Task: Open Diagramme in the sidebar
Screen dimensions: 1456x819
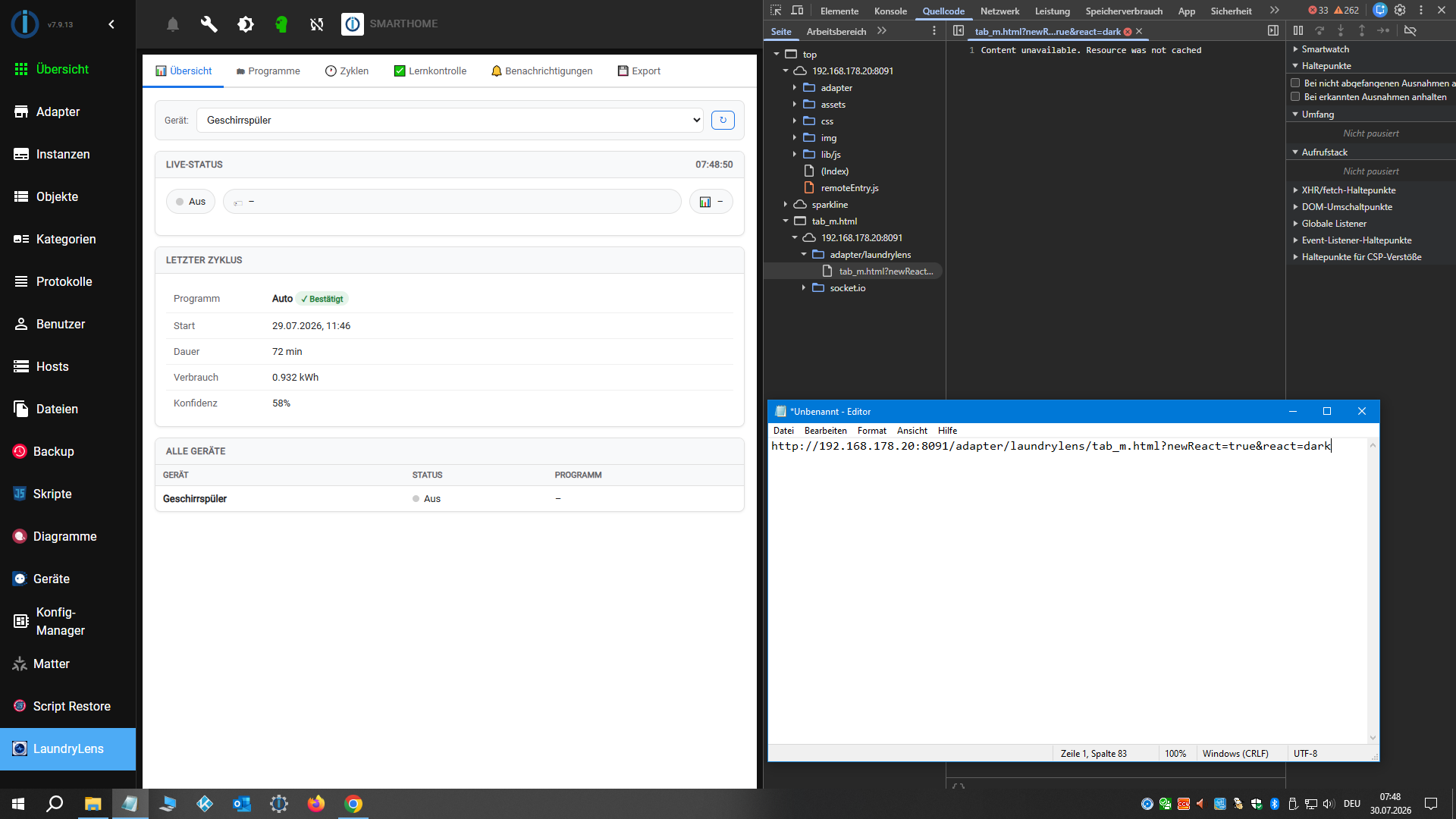Action: [x=68, y=536]
